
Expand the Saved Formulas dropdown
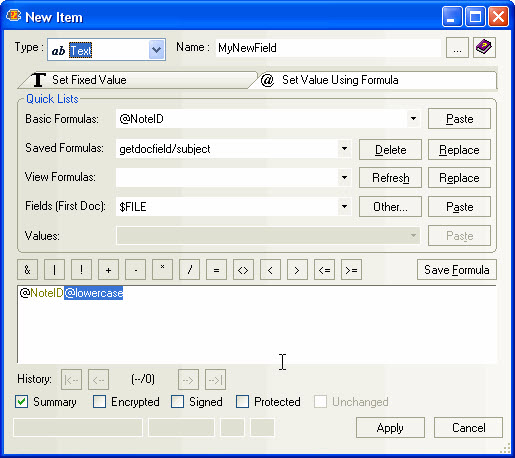(344, 149)
